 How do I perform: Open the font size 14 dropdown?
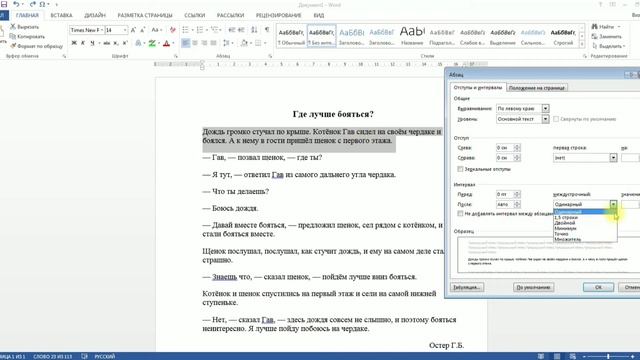125,30
